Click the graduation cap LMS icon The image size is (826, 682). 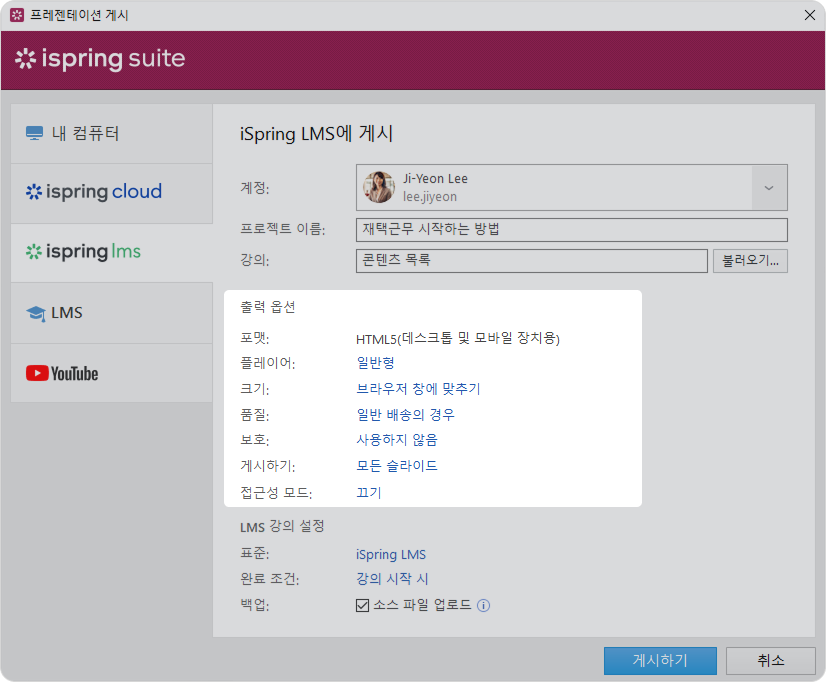(x=36, y=313)
